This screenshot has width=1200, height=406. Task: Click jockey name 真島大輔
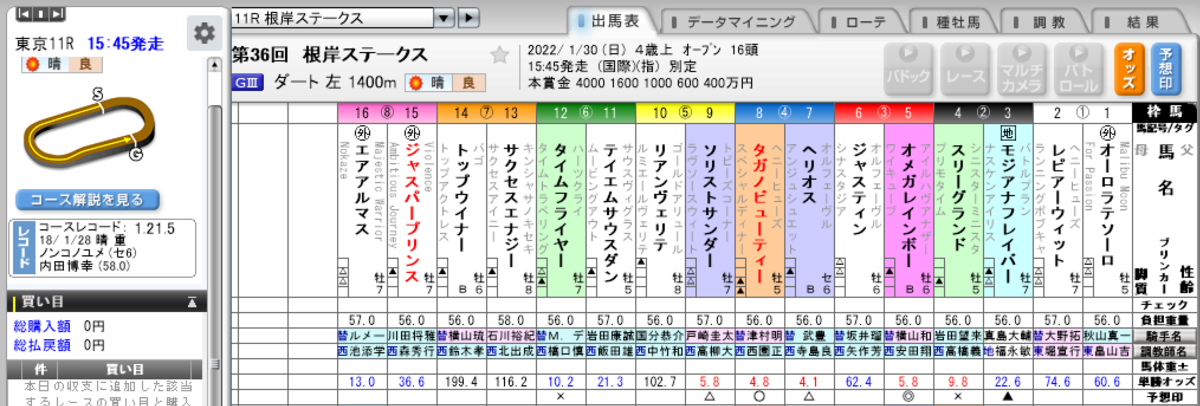(x=1008, y=337)
